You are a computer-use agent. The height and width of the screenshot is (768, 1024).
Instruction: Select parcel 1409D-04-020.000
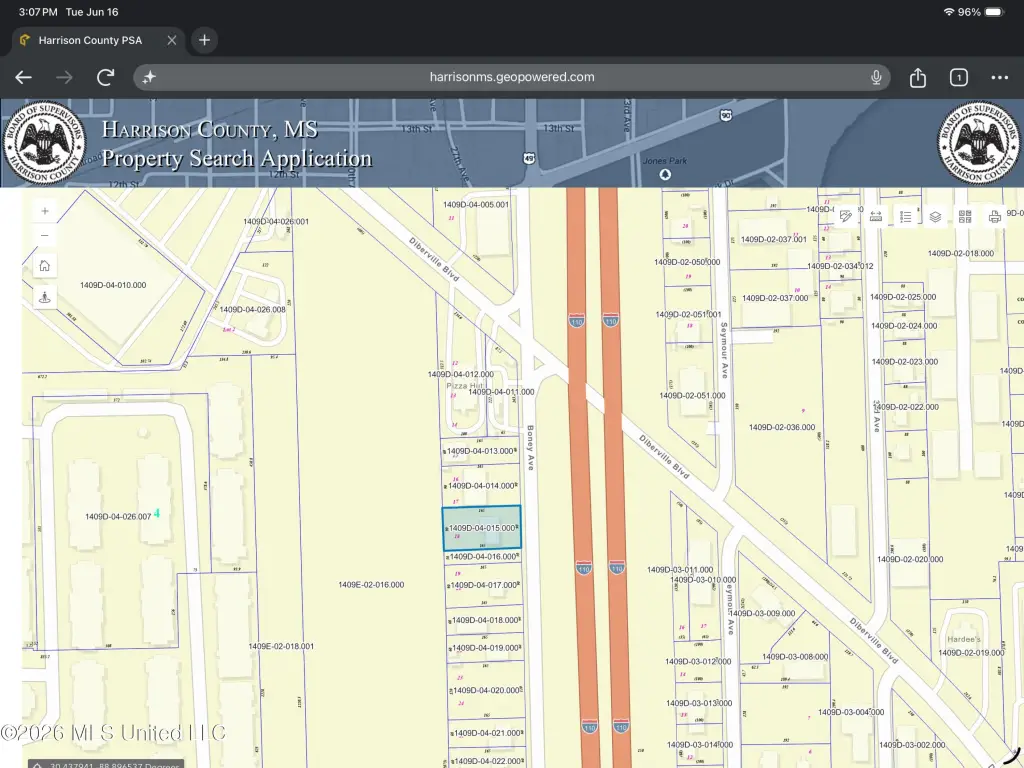pyautogui.click(x=487, y=690)
